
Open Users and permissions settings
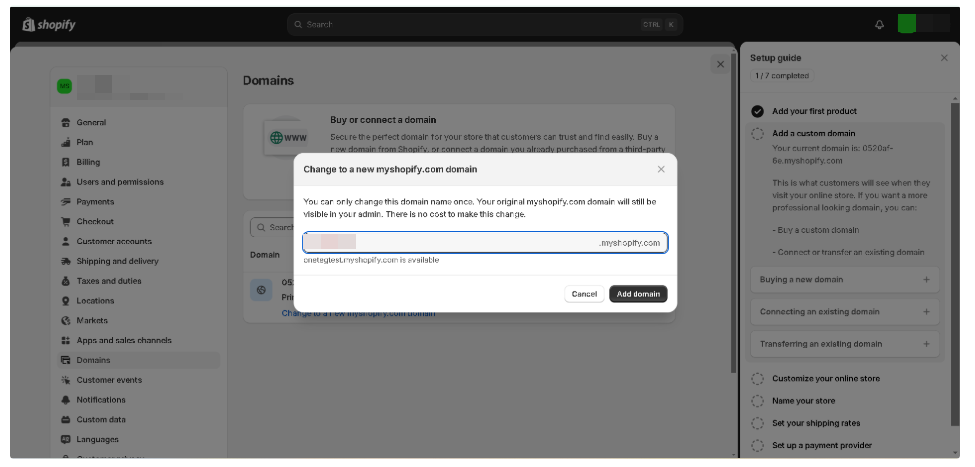pyautogui.click(x=119, y=182)
